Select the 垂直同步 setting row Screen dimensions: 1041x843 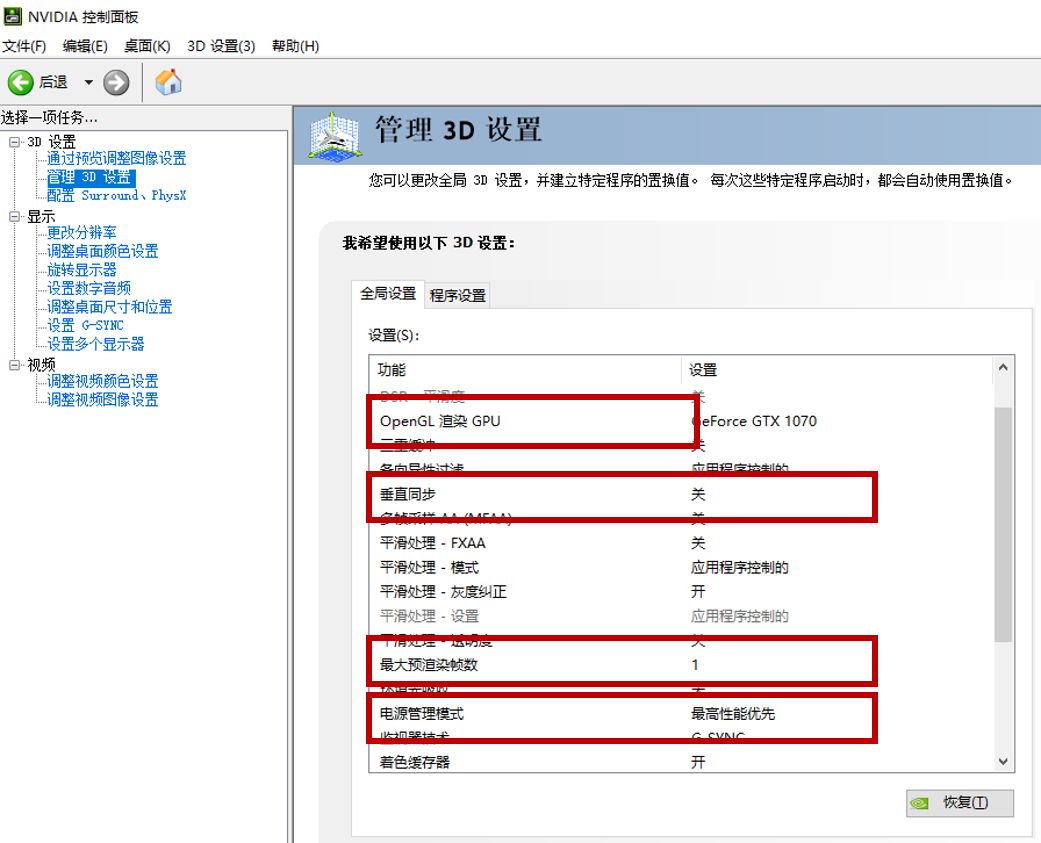pos(681,495)
